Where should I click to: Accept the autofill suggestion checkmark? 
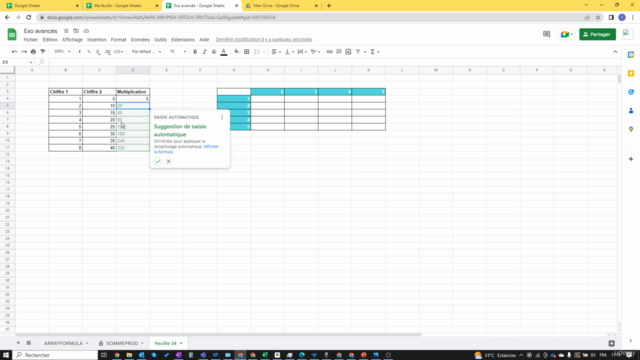coord(158,162)
